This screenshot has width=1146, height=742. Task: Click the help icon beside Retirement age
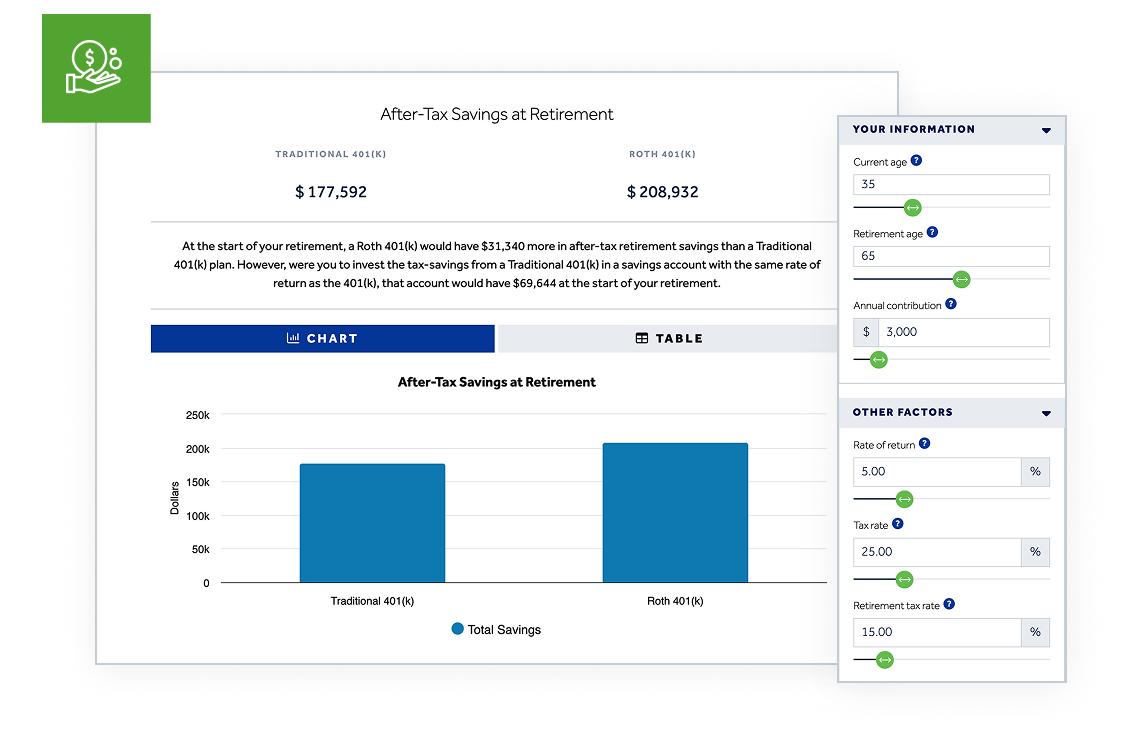coord(933,232)
